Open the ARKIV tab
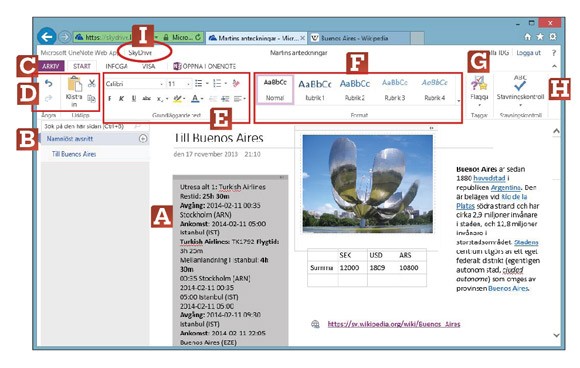 pyautogui.click(x=51, y=66)
